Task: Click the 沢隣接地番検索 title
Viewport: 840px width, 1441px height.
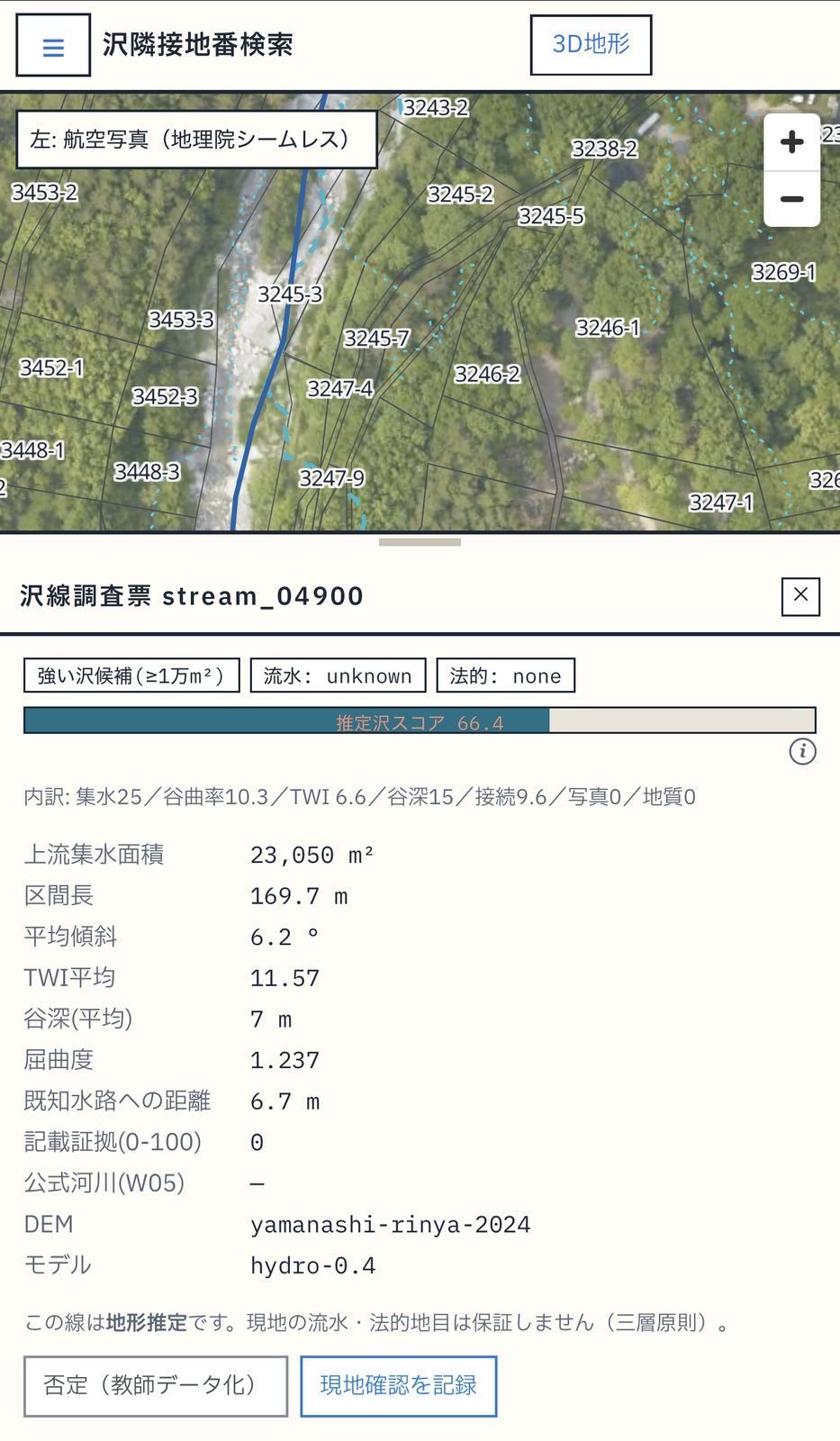Action: pyautogui.click(x=197, y=45)
